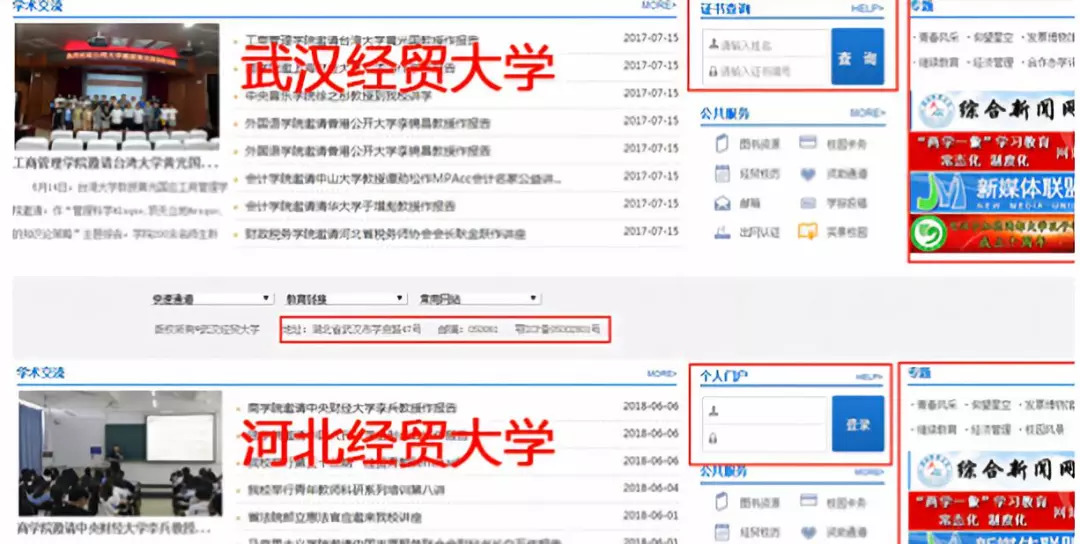Click the 学术交流 heading on the bottom page
1080x544 pixels.
(x=41, y=373)
